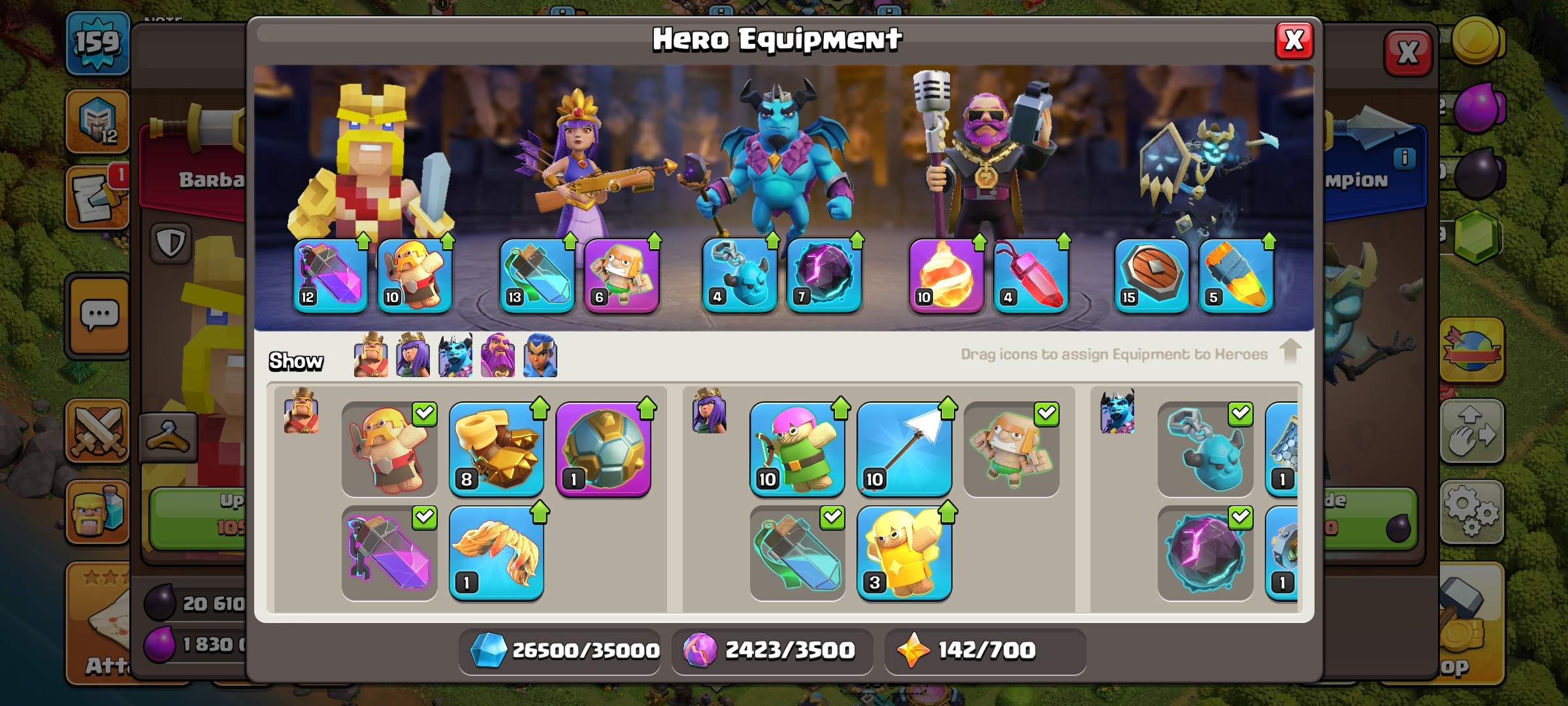Tap the level 10 Archer Puppet
The width and height of the screenshot is (1568, 706).
[797, 449]
